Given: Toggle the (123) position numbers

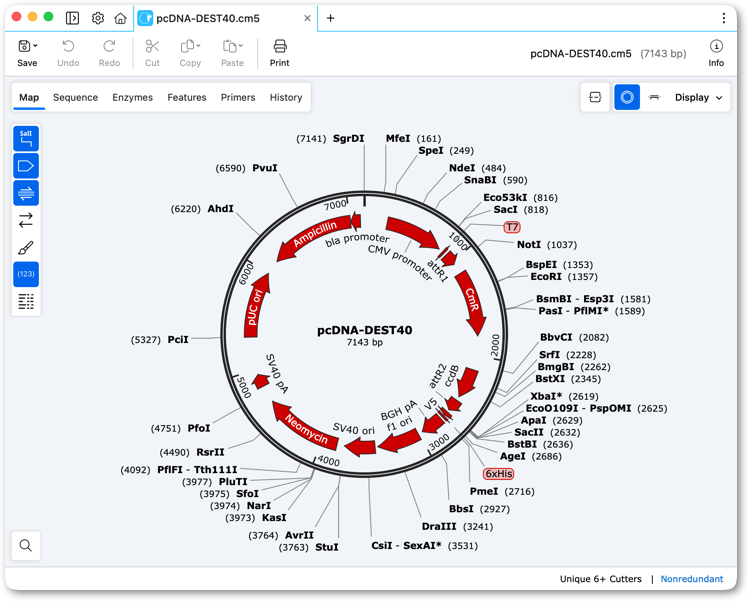Looking at the screenshot, I should tap(26, 274).
